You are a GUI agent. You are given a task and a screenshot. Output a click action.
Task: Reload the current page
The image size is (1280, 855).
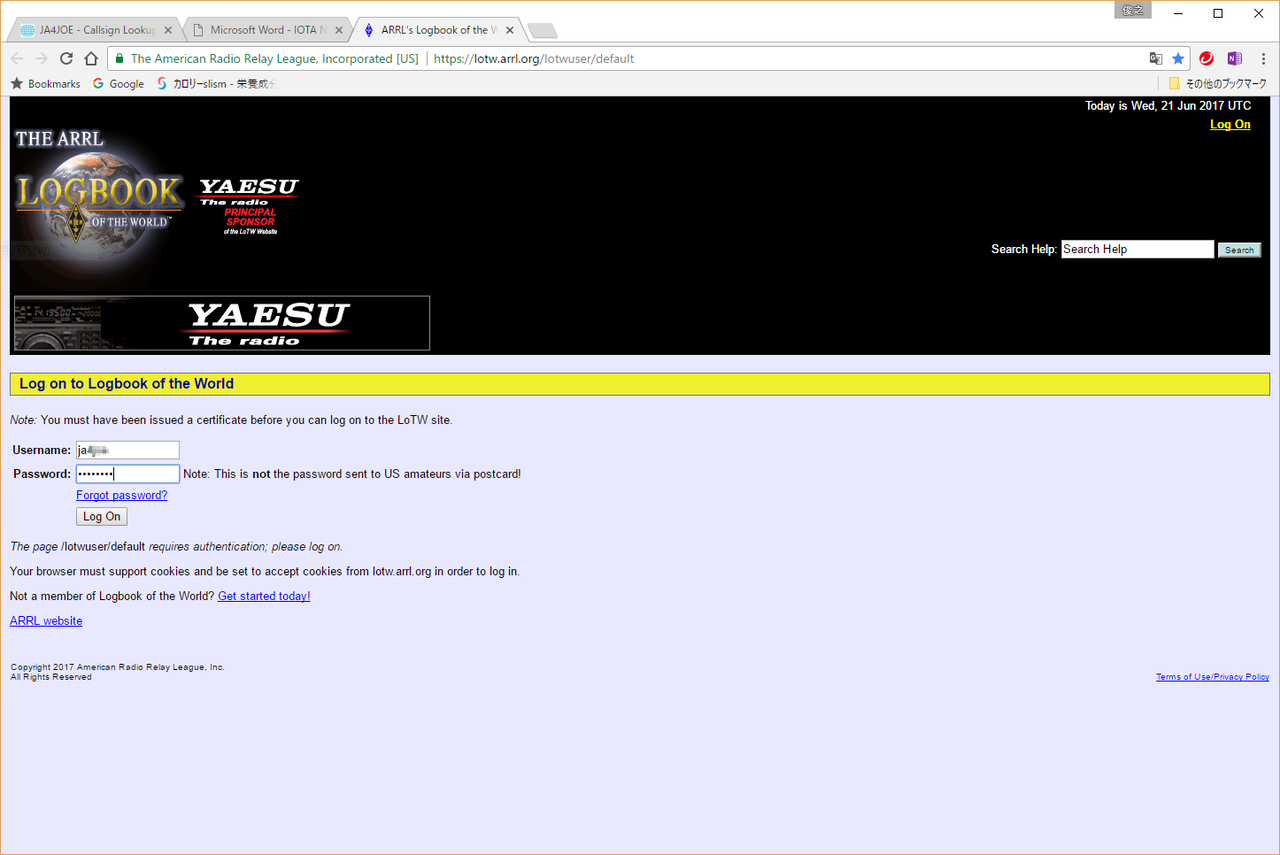(67, 59)
